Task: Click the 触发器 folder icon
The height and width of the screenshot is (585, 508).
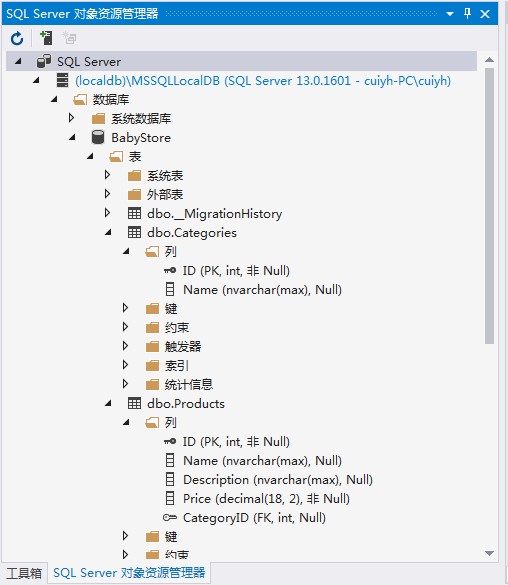Action: [152, 347]
